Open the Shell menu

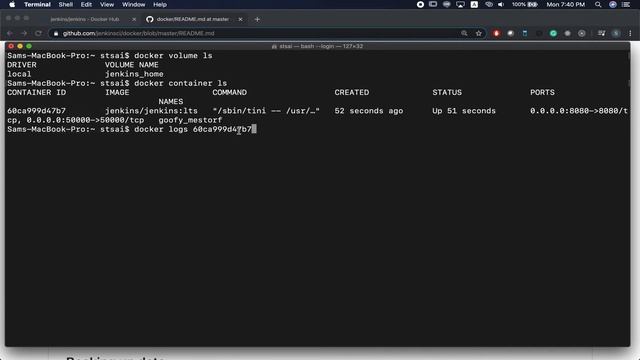pos(65,4)
